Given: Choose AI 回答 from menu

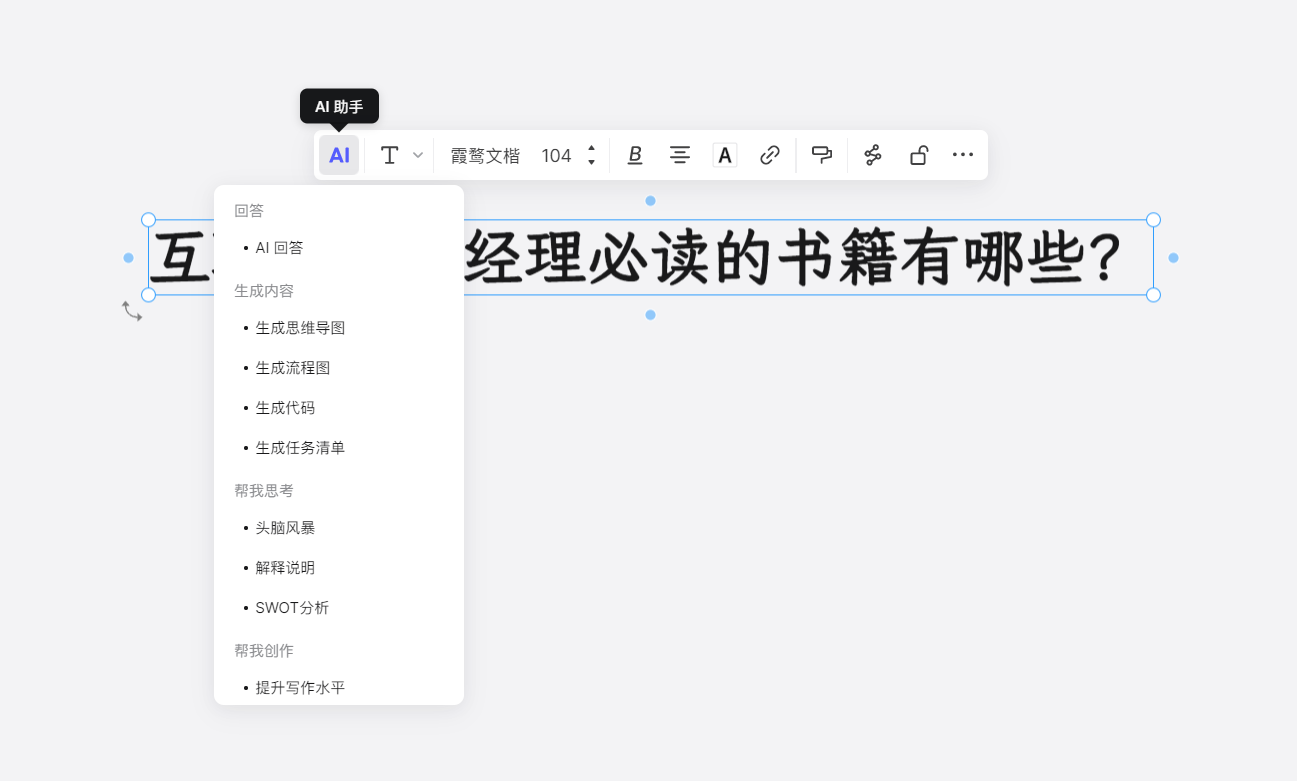Looking at the screenshot, I should tap(339, 248).
